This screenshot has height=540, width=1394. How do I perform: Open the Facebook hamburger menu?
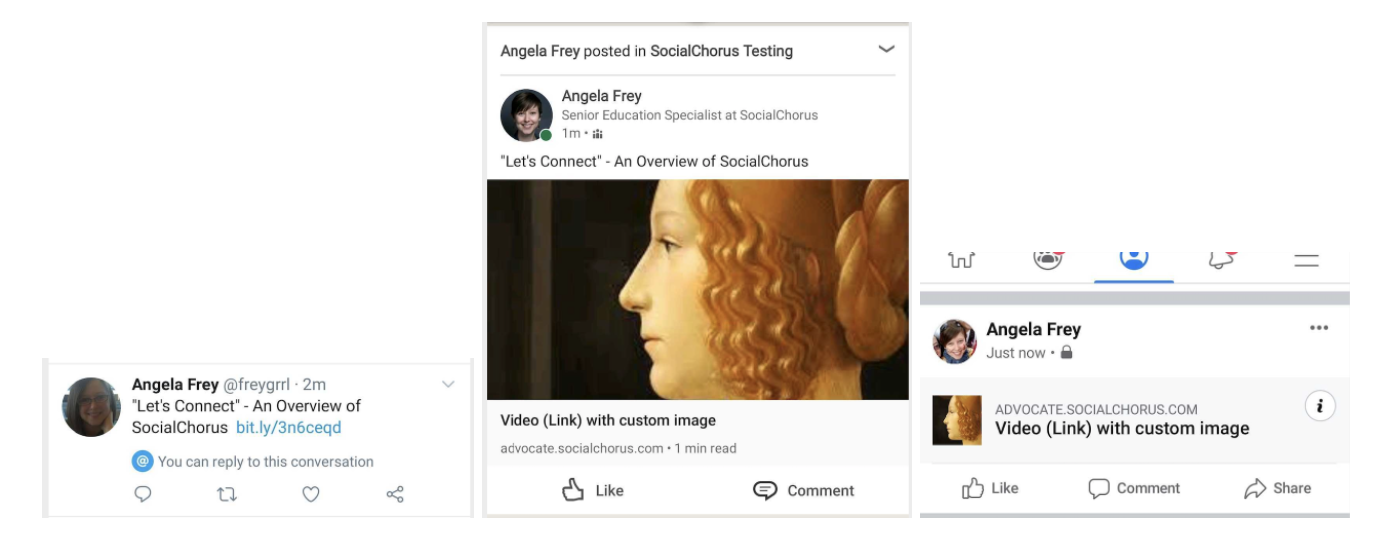[1306, 260]
